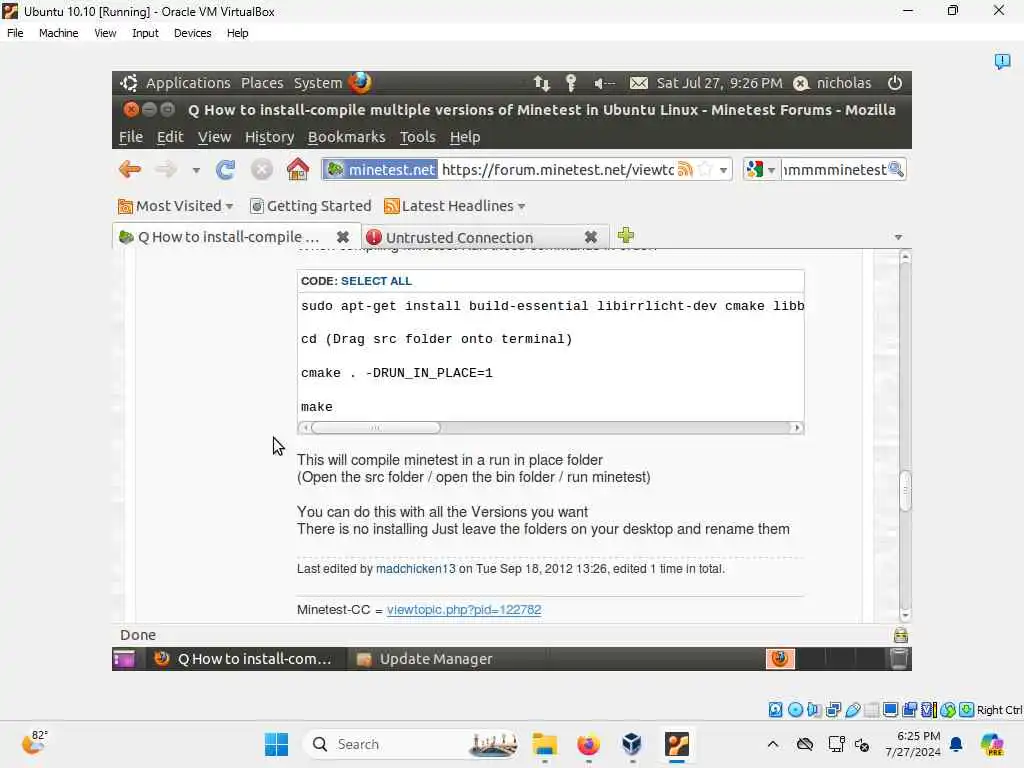This screenshot has height=768, width=1024.
Task: Open the network connections indicator in panel
Action: 542,83
